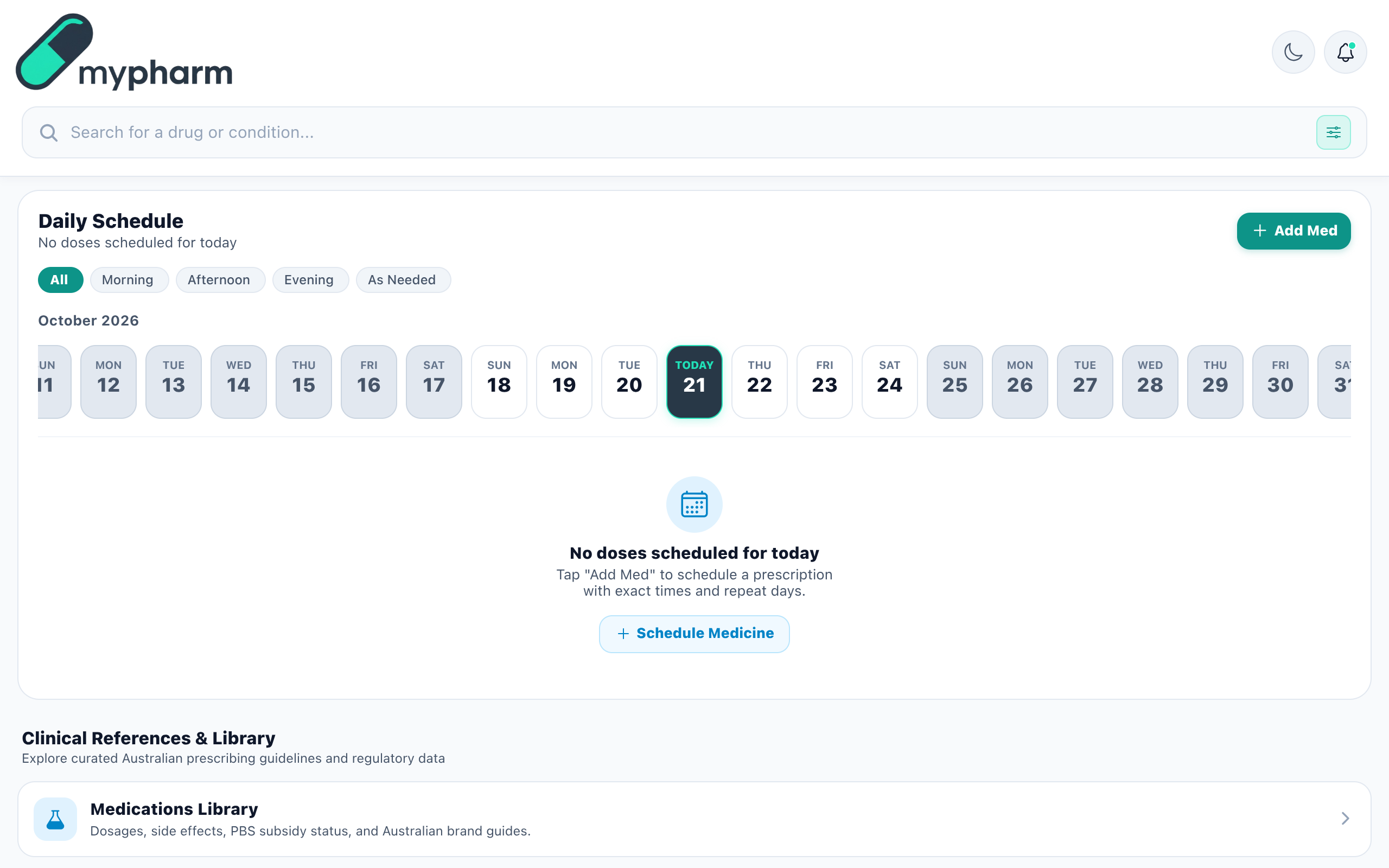Open the Medications Library card title
1389x868 pixels.
coord(174,809)
